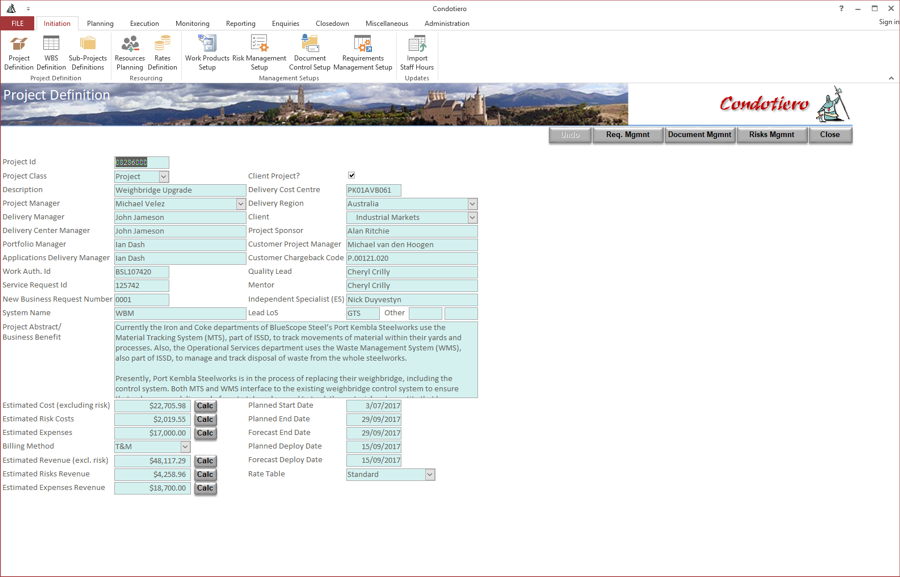Open the Delivery Region dropdown
The width and height of the screenshot is (900, 577).
[472, 204]
